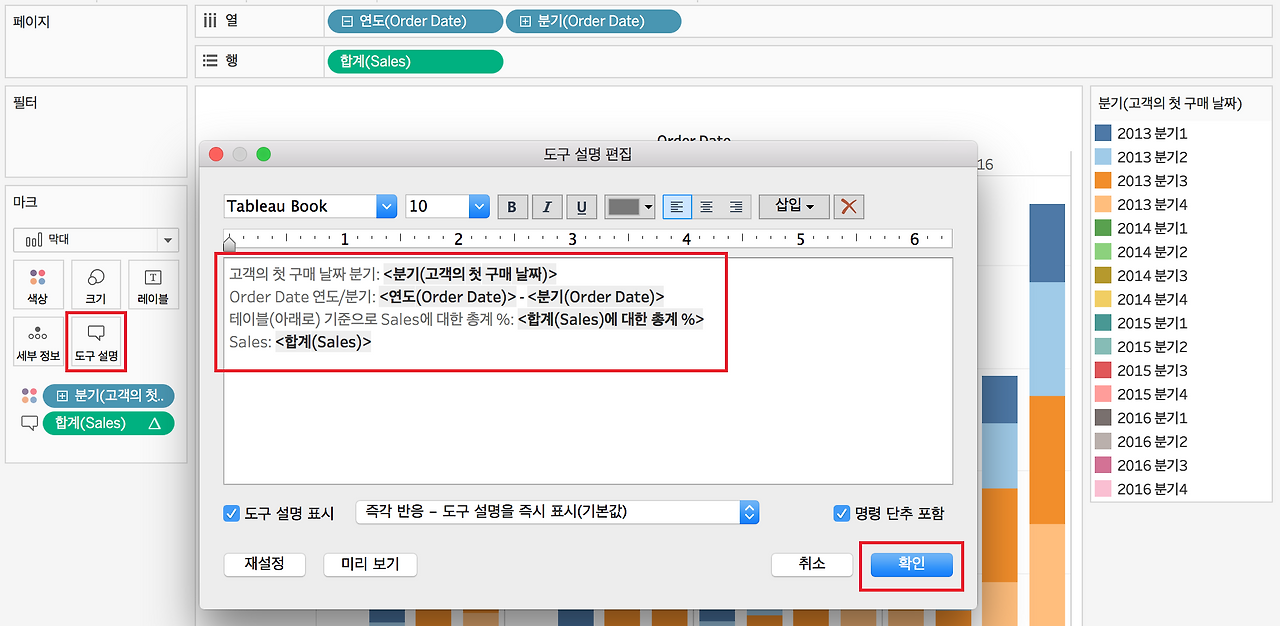Open the 막대 mark type dropdown
Viewport: 1280px width, 626px height.
96,240
